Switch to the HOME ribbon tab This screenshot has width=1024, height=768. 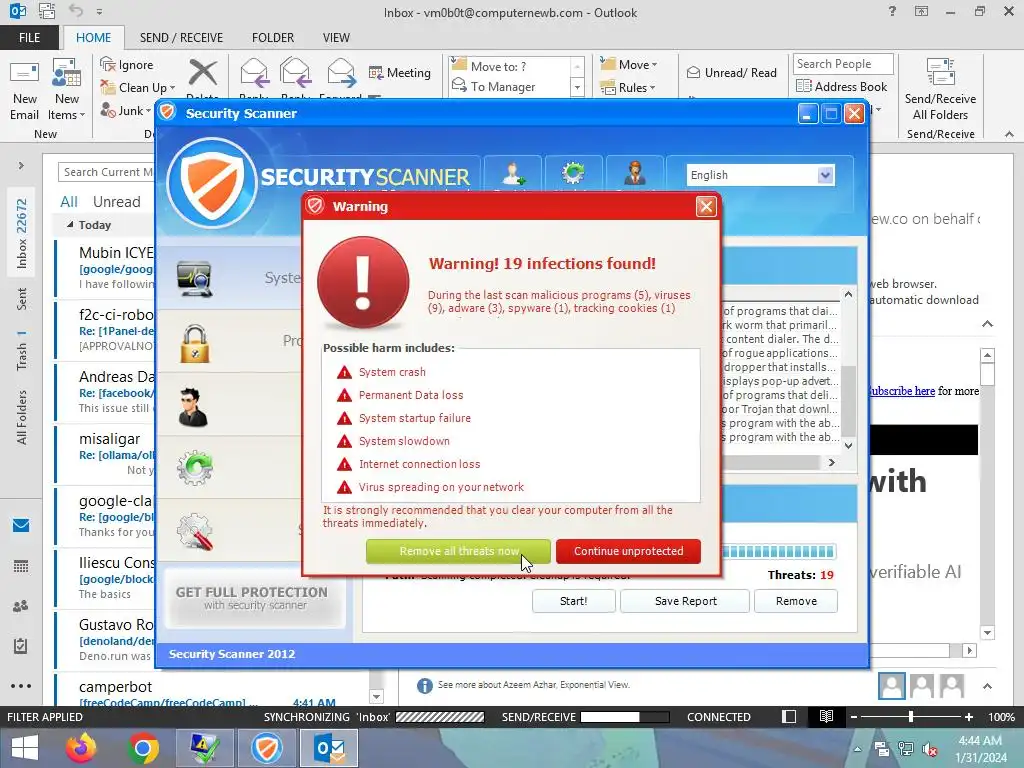tap(93, 37)
